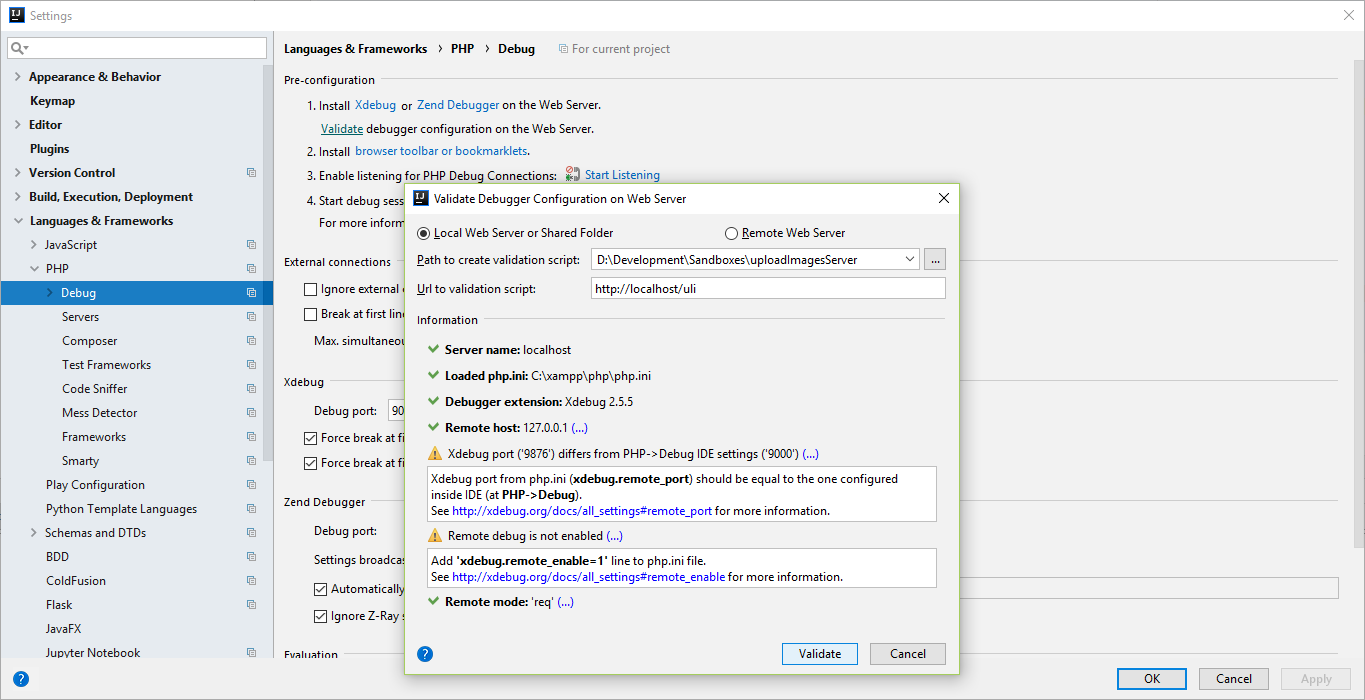Screen dimensions: 1365x700
Task: Select Local Web Server or Shared Folder
Action: tap(424, 233)
